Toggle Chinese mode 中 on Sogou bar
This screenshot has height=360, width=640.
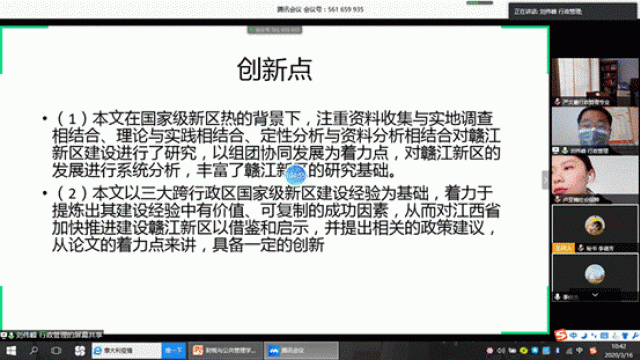[573, 336]
